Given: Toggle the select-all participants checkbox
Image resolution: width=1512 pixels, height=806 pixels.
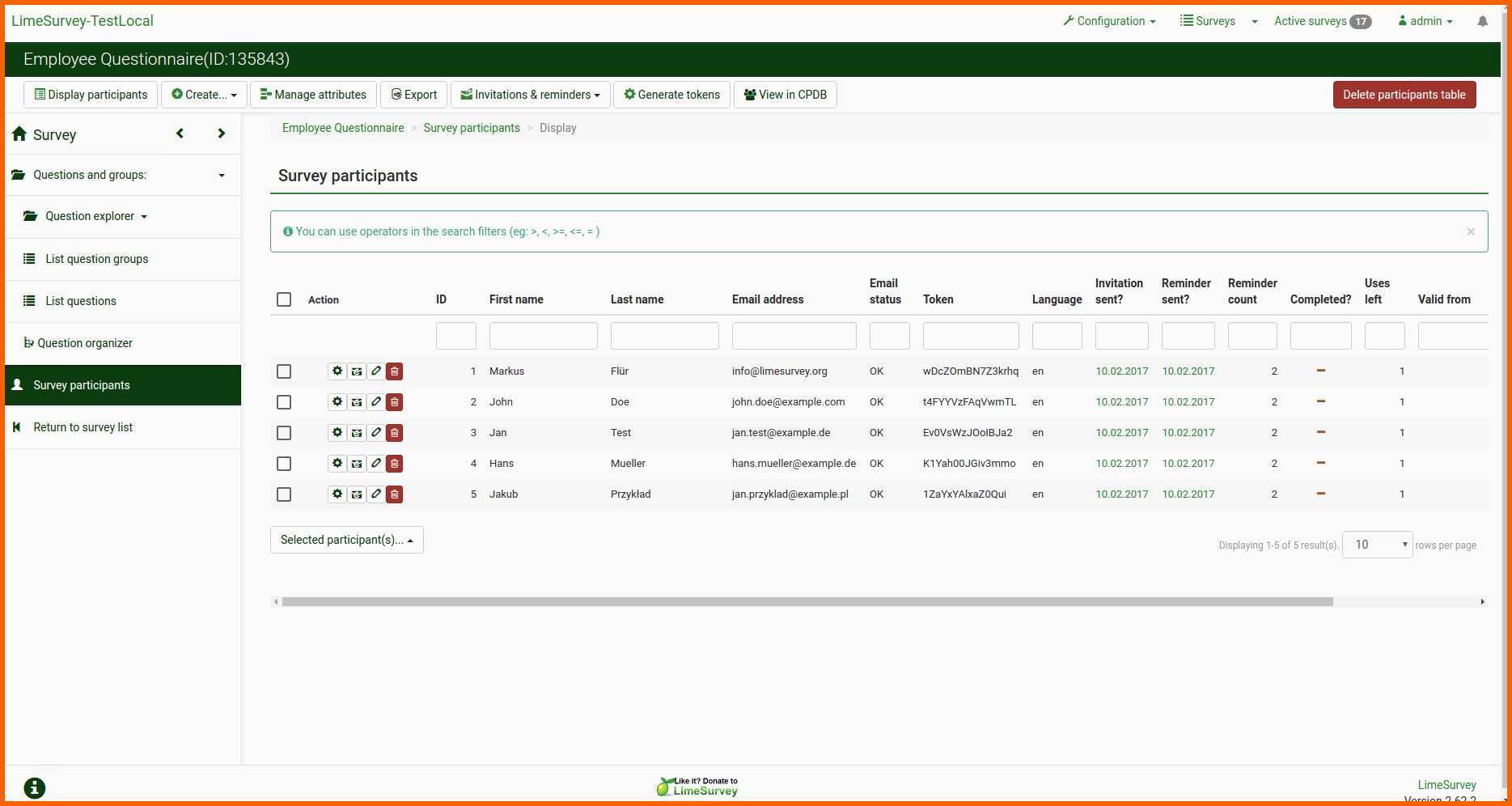Looking at the screenshot, I should tap(284, 299).
